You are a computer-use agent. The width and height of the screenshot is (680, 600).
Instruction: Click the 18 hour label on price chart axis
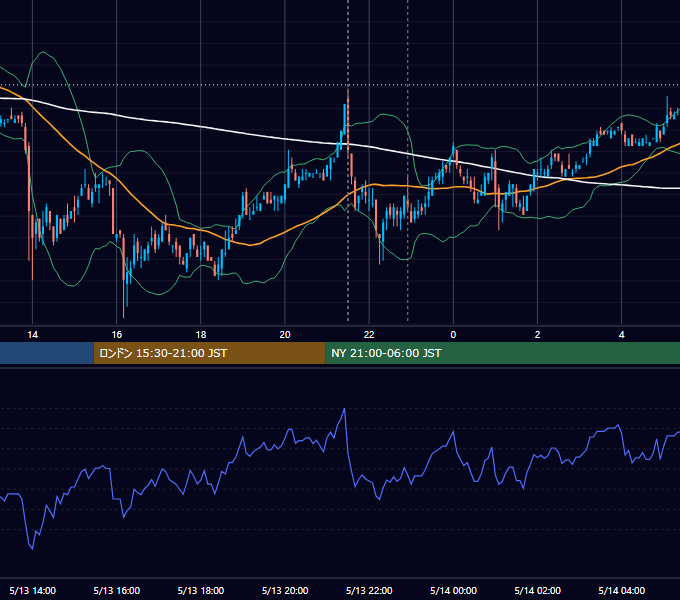201,335
